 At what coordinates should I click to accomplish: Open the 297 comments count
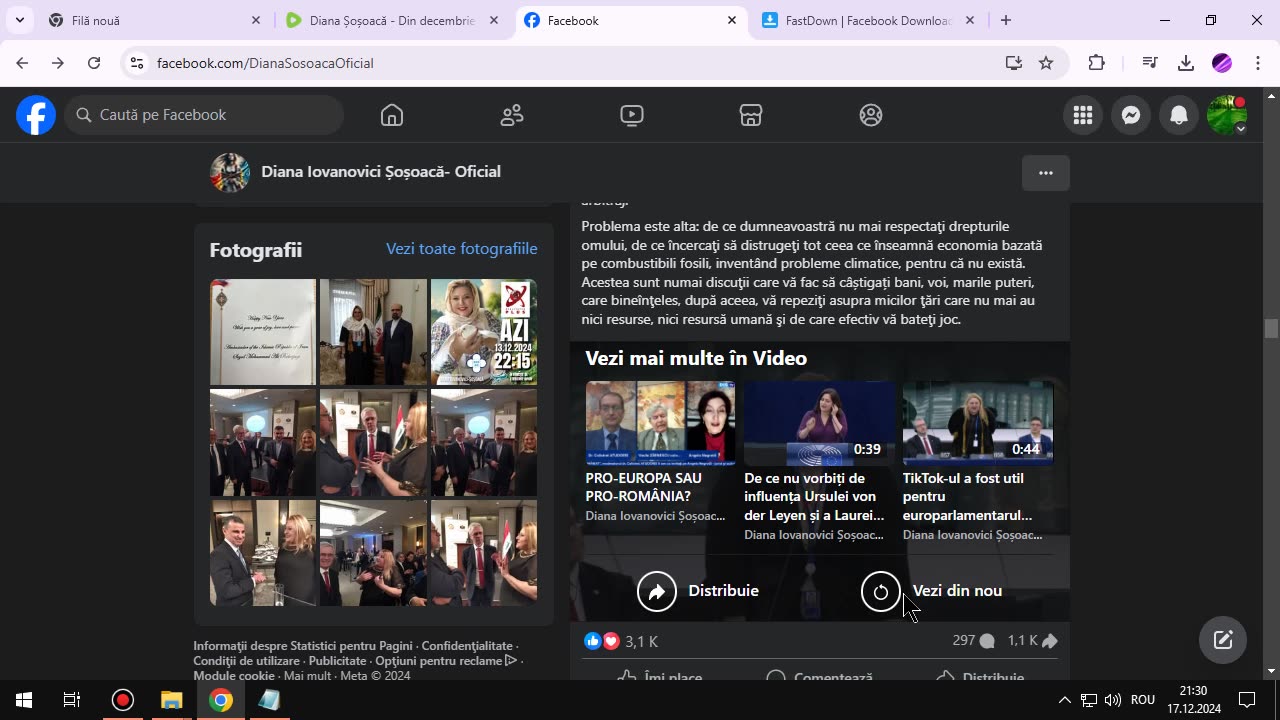[973, 640]
